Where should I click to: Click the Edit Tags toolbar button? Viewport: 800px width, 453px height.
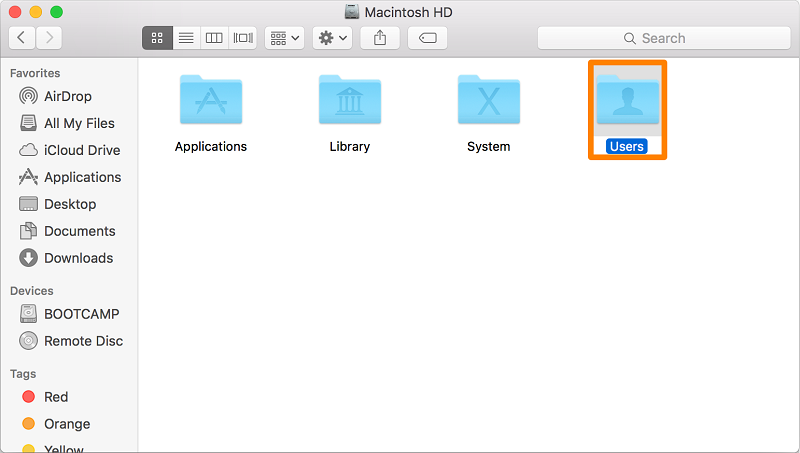pyautogui.click(x=427, y=38)
